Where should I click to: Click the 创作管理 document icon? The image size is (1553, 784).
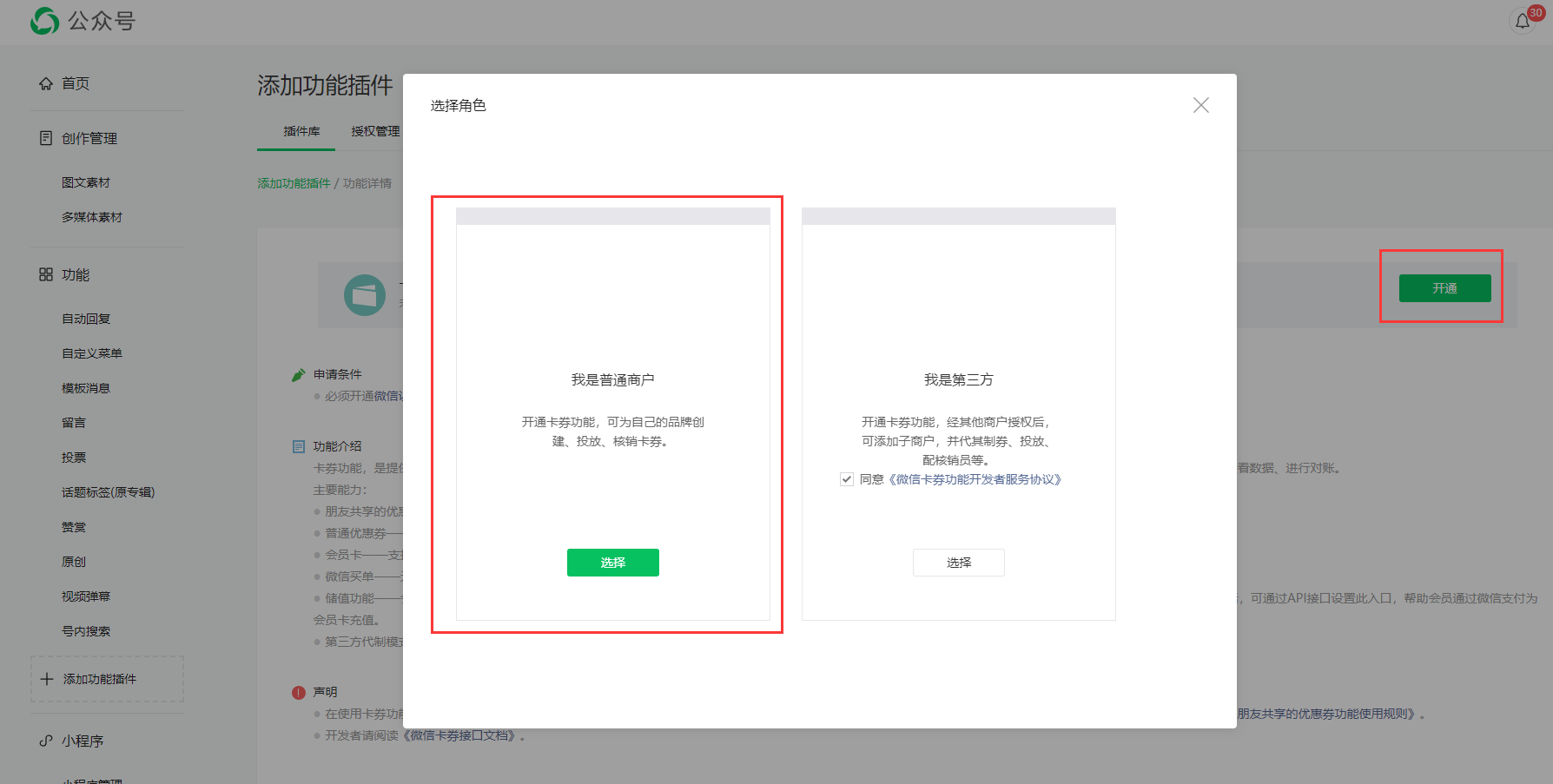pos(46,138)
